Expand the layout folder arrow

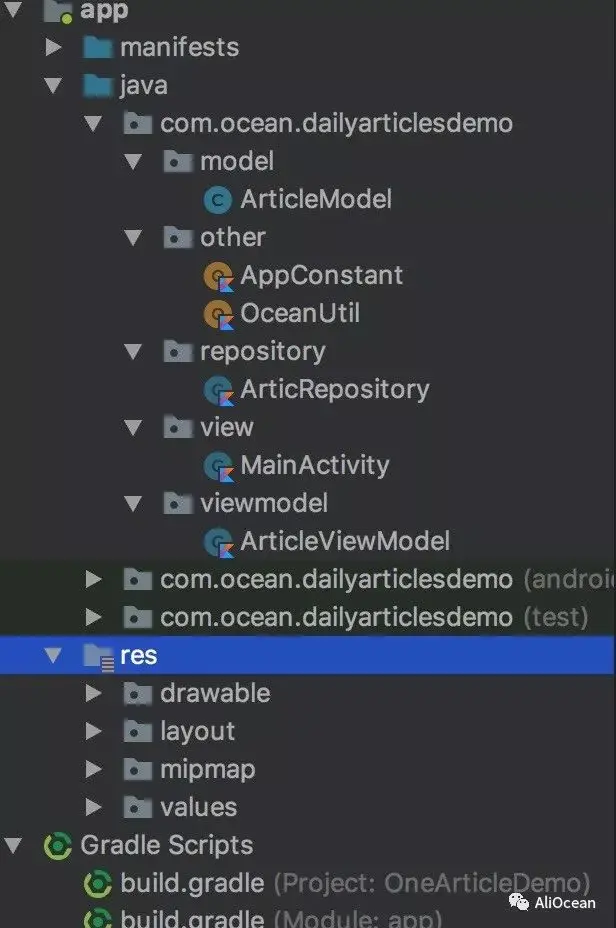[x=93, y=731]
